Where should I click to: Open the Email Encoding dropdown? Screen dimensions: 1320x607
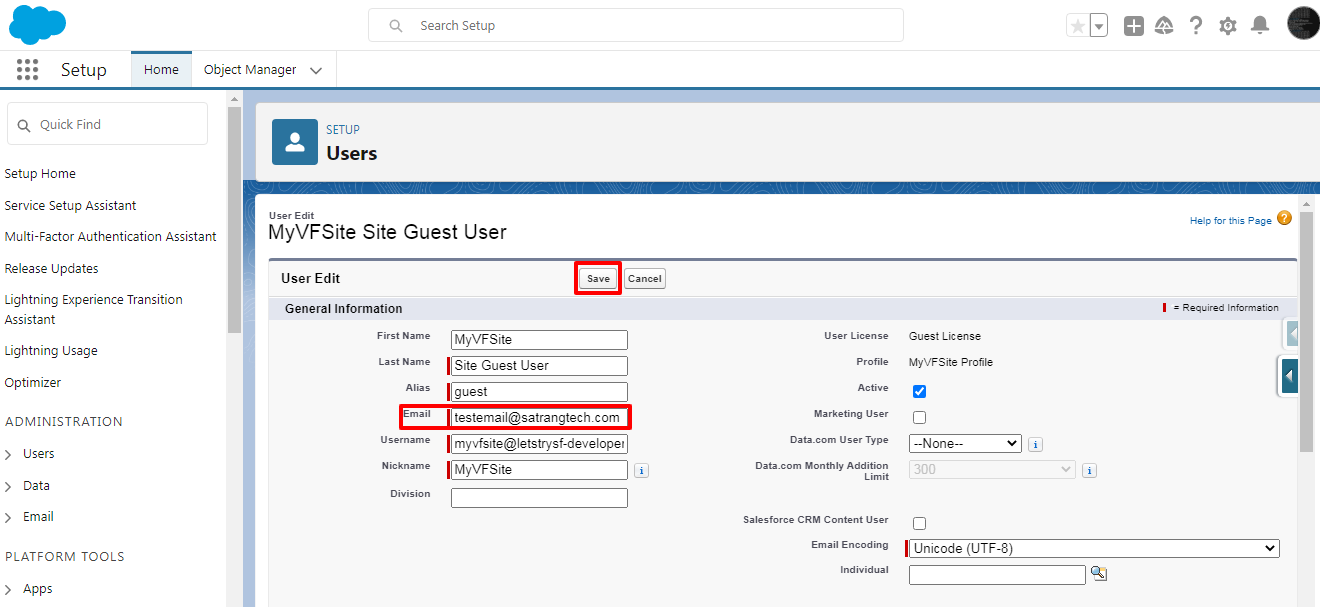[x=1094, y=548]
